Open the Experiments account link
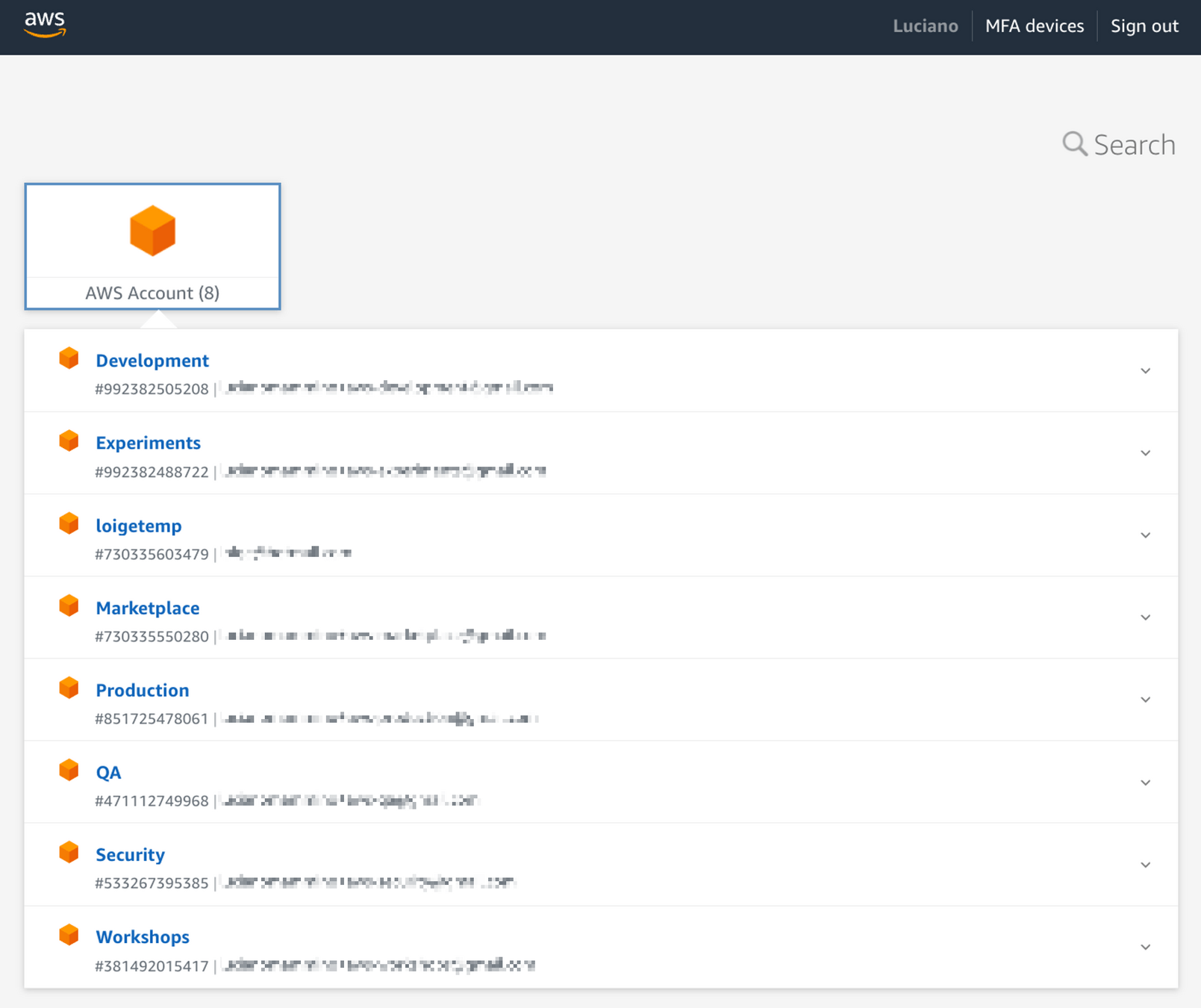Viewport: 1201px width, 1008px height. click(148, 443)
